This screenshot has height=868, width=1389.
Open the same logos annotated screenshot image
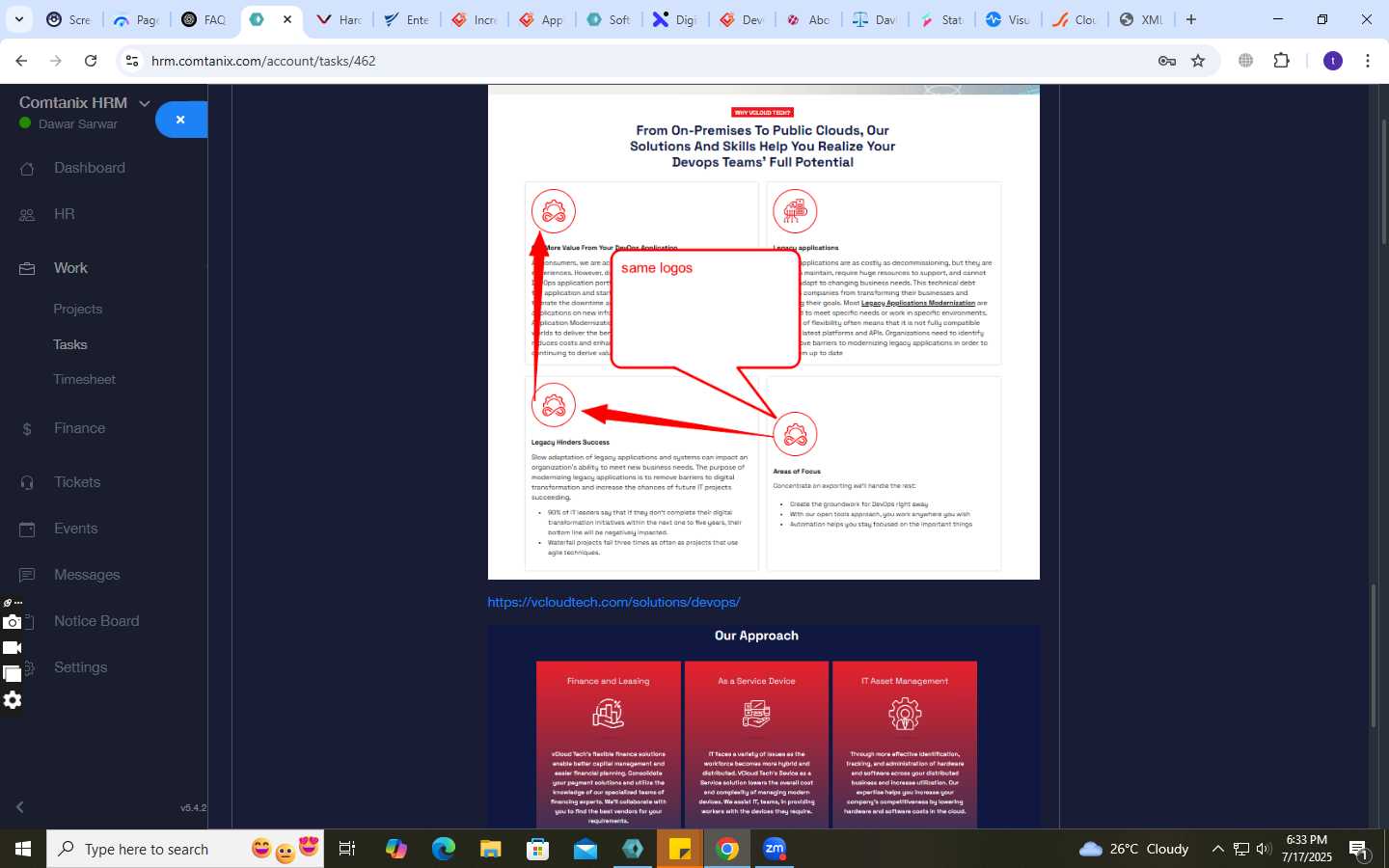point(764,332)
